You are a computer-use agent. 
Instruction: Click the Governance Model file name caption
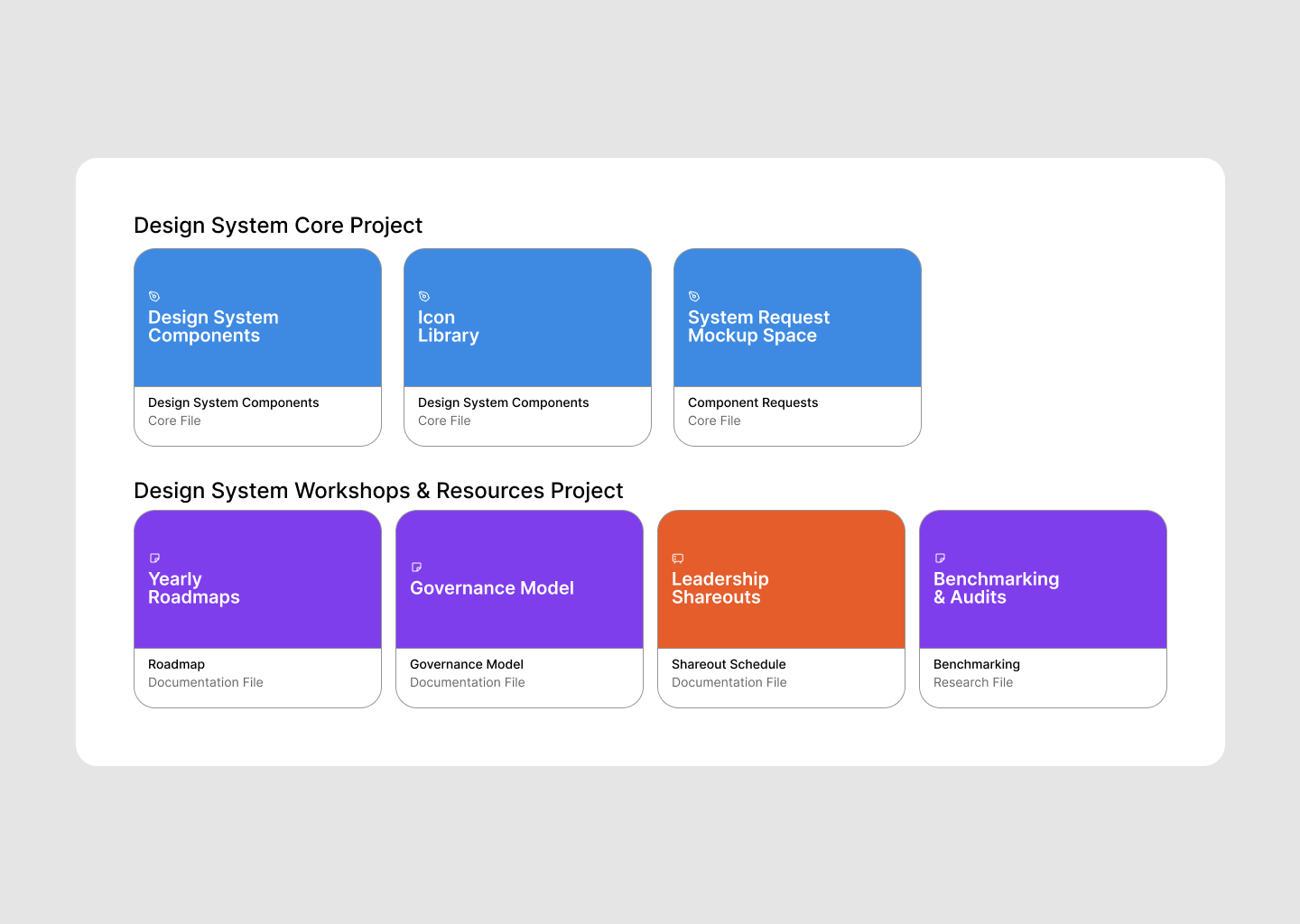point(467,664)
